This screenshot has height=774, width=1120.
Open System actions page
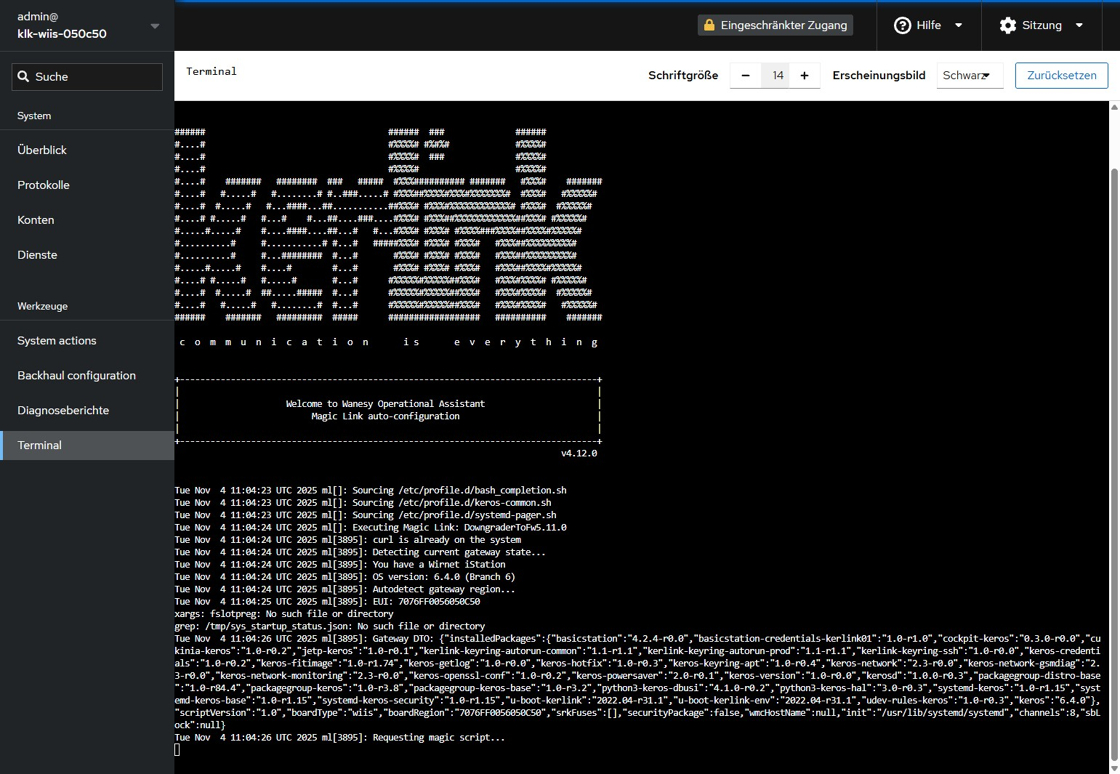57,341
